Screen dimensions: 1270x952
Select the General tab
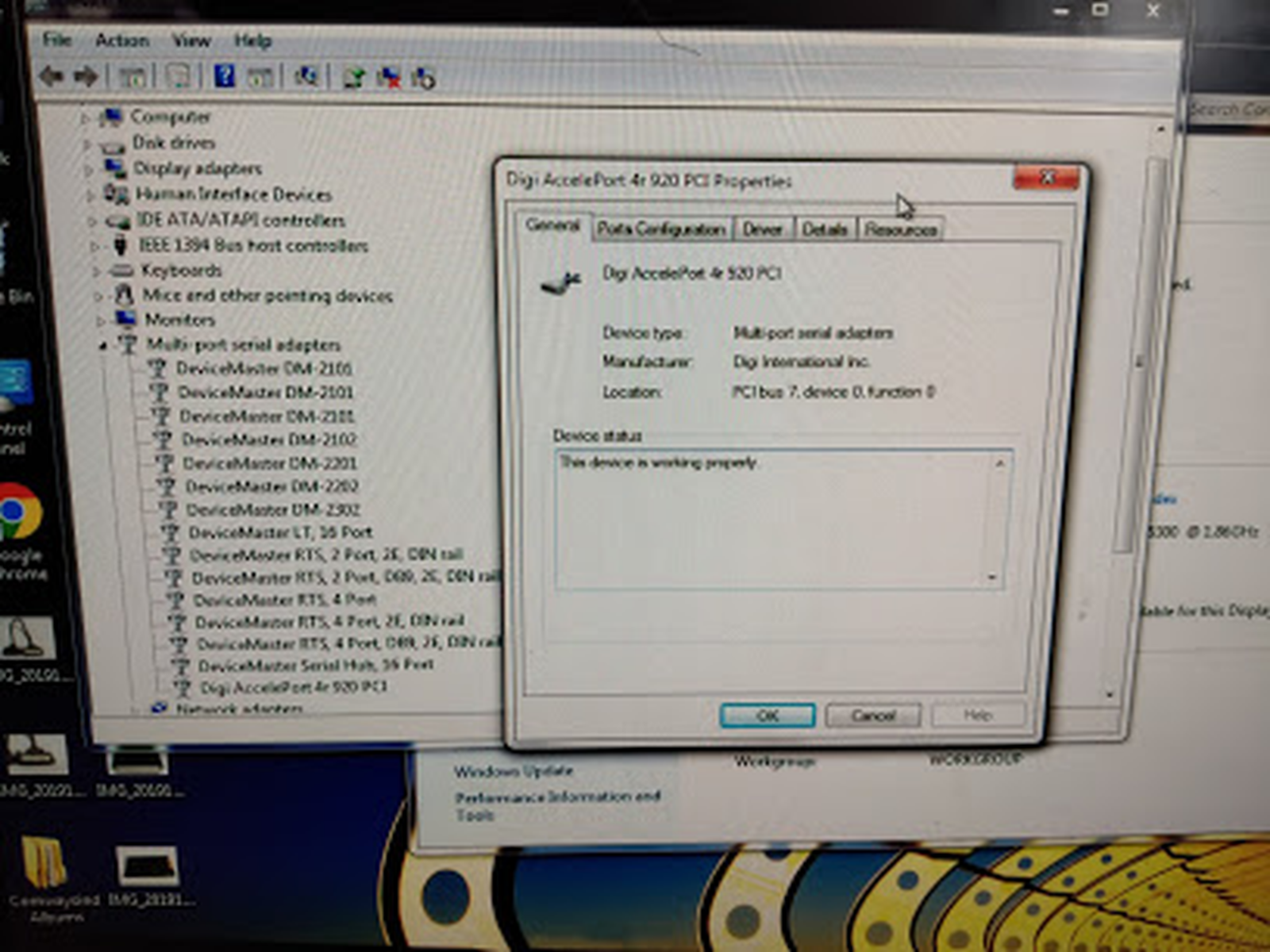coord(553,225)
